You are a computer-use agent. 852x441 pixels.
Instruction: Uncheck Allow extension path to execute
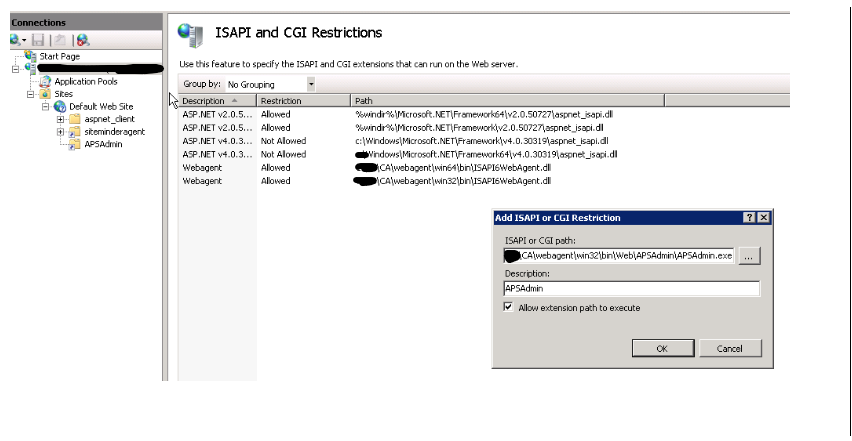tap(508, 307)
